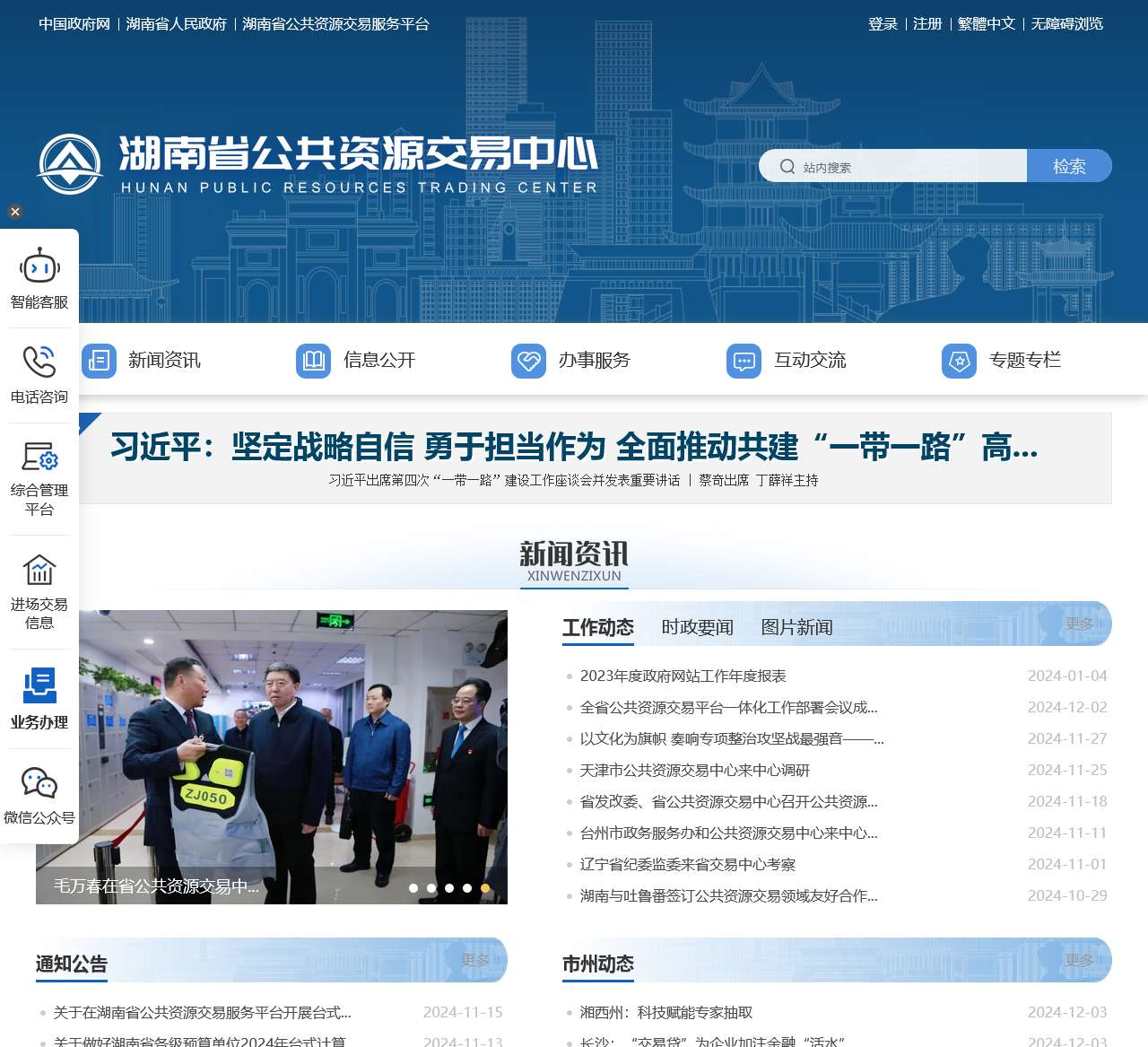Click 更多 in the 市州动态 section

pos(1080,960)
